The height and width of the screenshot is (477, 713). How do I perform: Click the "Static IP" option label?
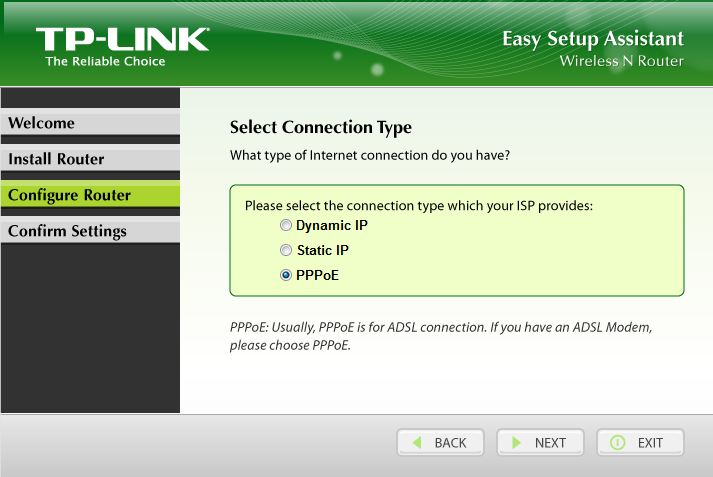click(x=323, y=251)
